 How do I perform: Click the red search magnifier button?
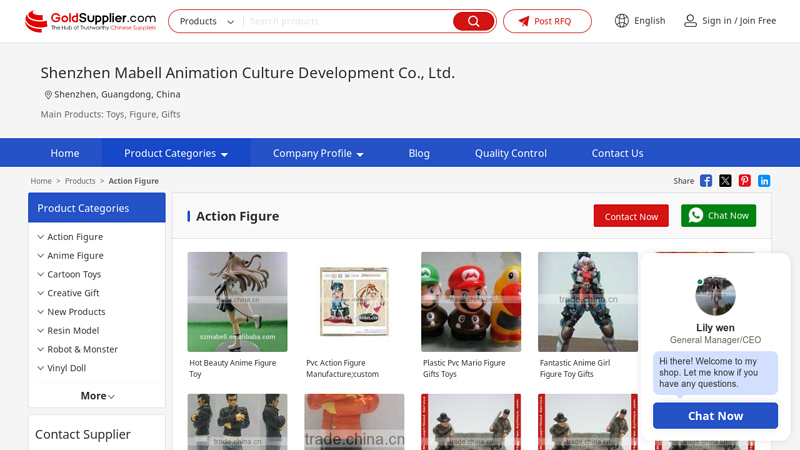[x=473, y=21]
